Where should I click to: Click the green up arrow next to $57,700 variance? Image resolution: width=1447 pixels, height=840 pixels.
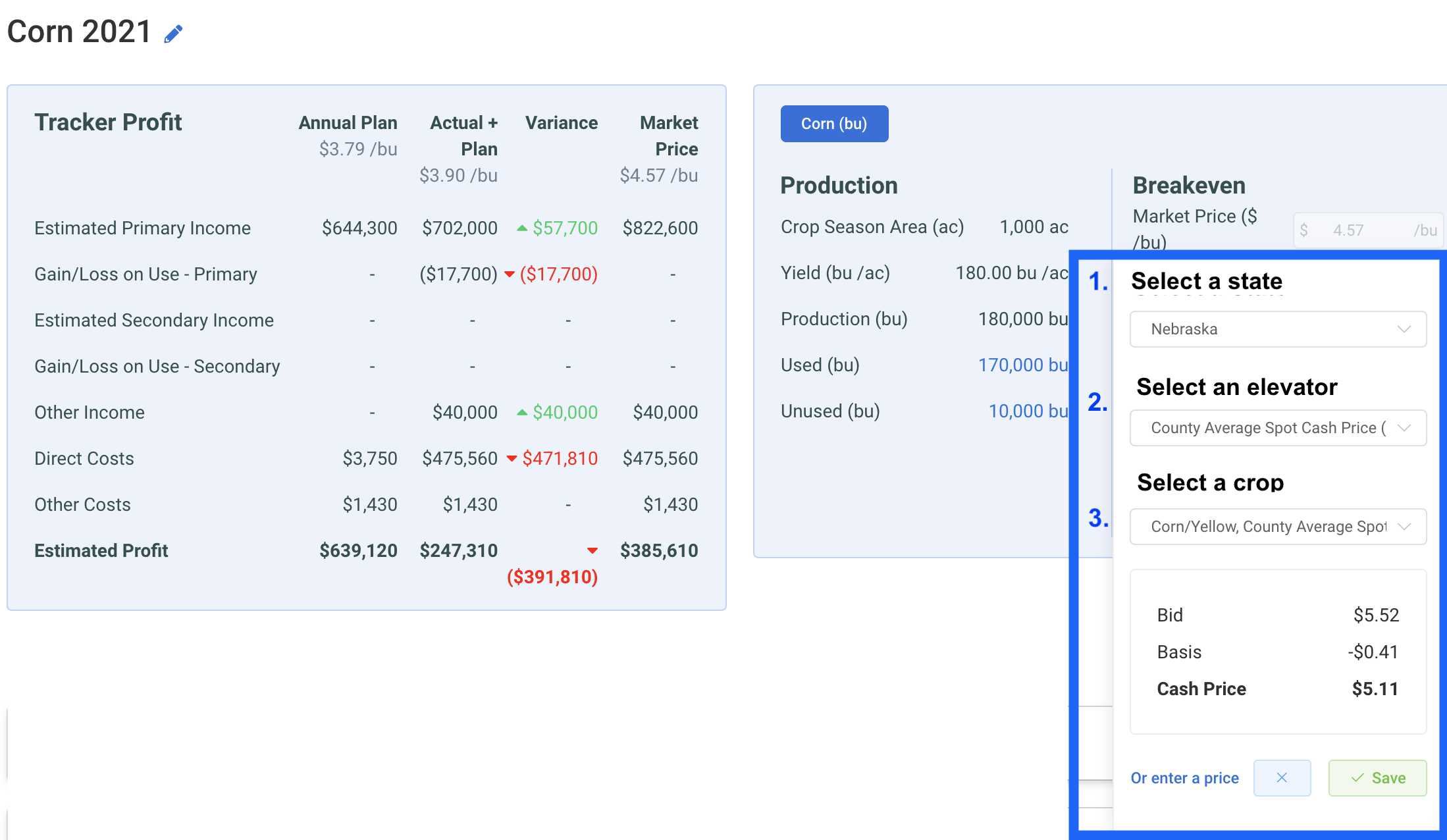(522, 228)
